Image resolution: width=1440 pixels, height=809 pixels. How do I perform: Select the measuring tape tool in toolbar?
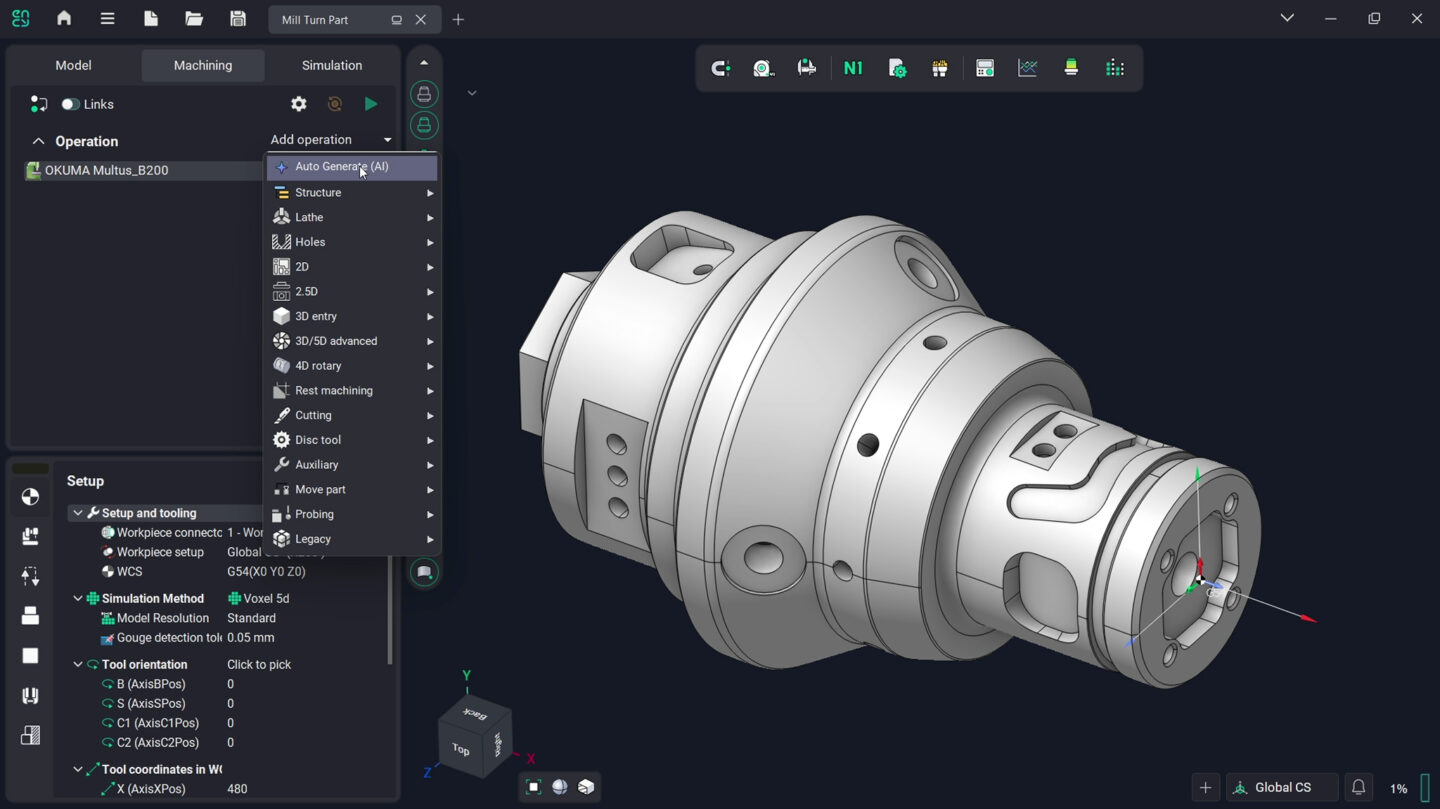pos(763,68)
